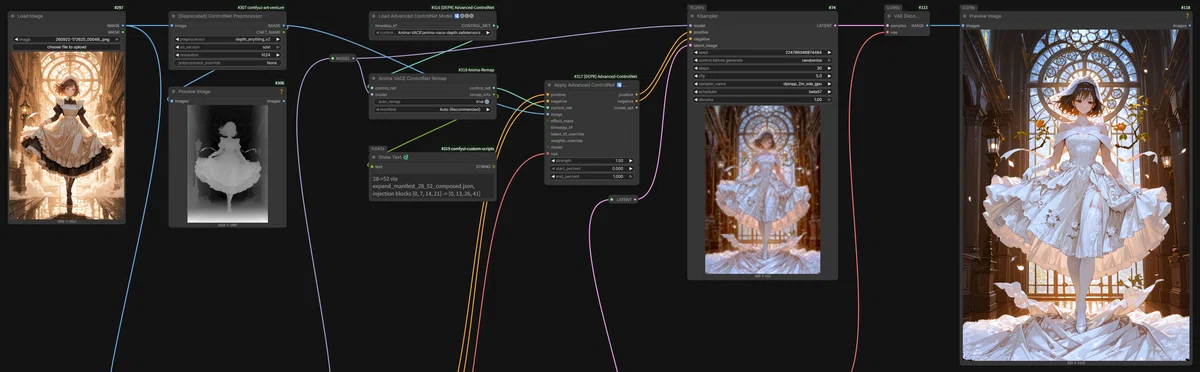This screenshot has height=372, width=1200.
Task: Click the vae input socket on VAE Decode
Action: pyautogui.click(x=887, y=32)
